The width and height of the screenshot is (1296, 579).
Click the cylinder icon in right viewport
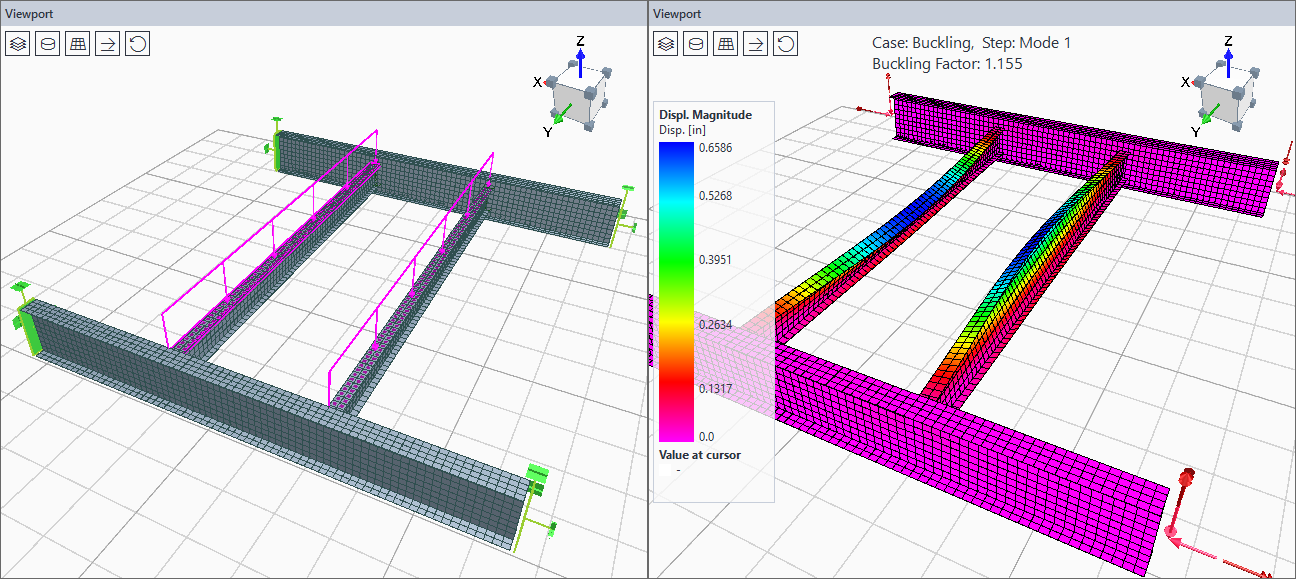[696, 44]
